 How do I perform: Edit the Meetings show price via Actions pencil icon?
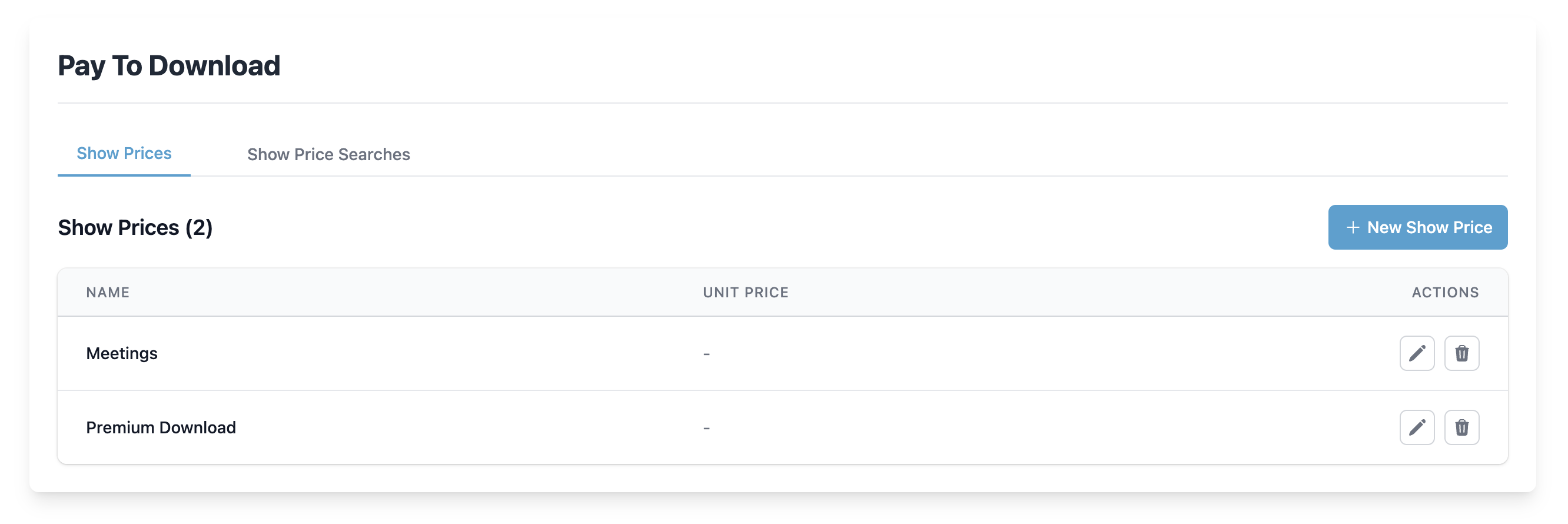coord(1417,353)
